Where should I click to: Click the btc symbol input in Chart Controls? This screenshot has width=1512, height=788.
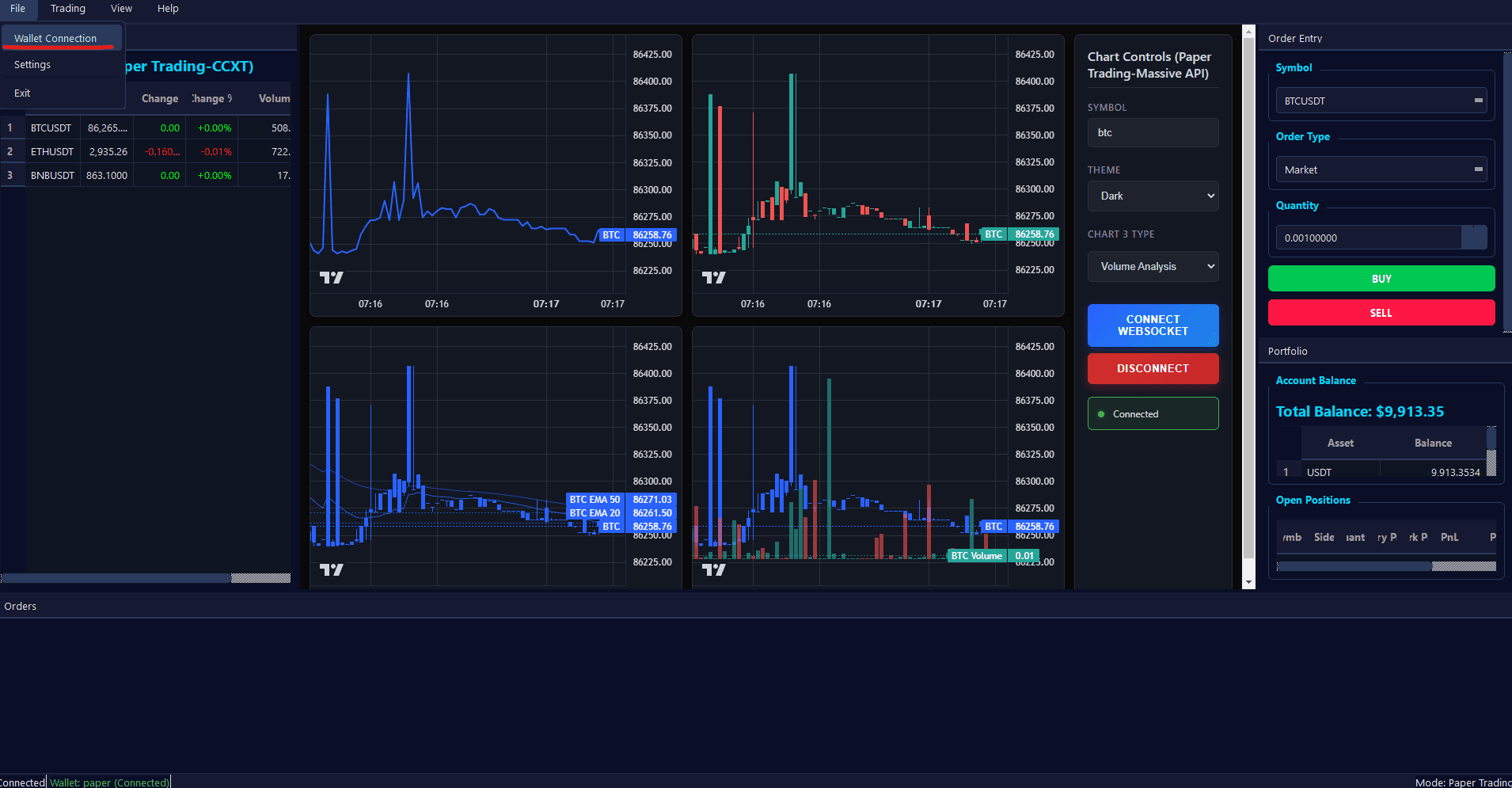point(1153,132)
